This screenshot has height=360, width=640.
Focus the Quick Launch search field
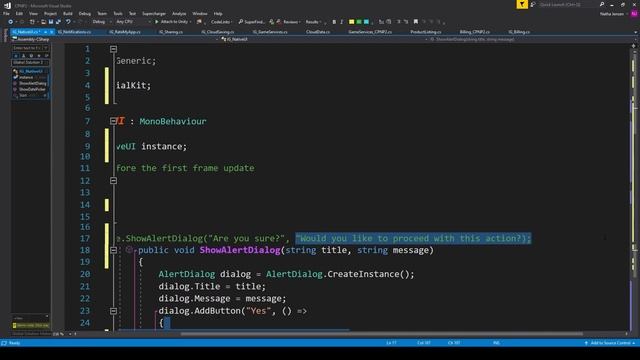click(x=567, y=4)
